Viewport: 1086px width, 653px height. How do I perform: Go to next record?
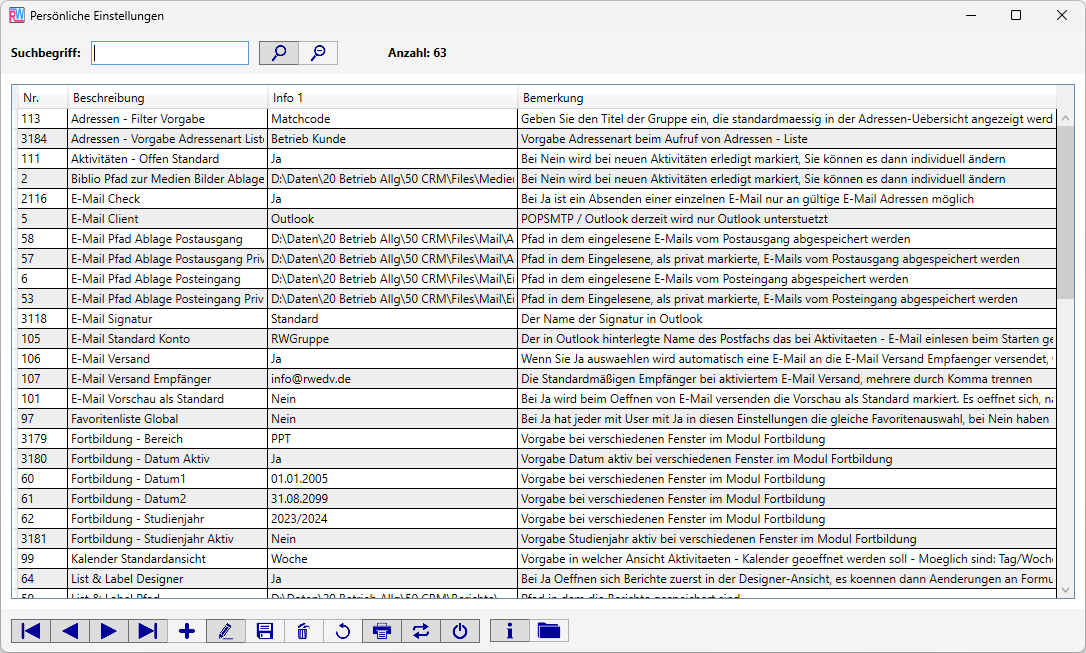tap(109, 631)
